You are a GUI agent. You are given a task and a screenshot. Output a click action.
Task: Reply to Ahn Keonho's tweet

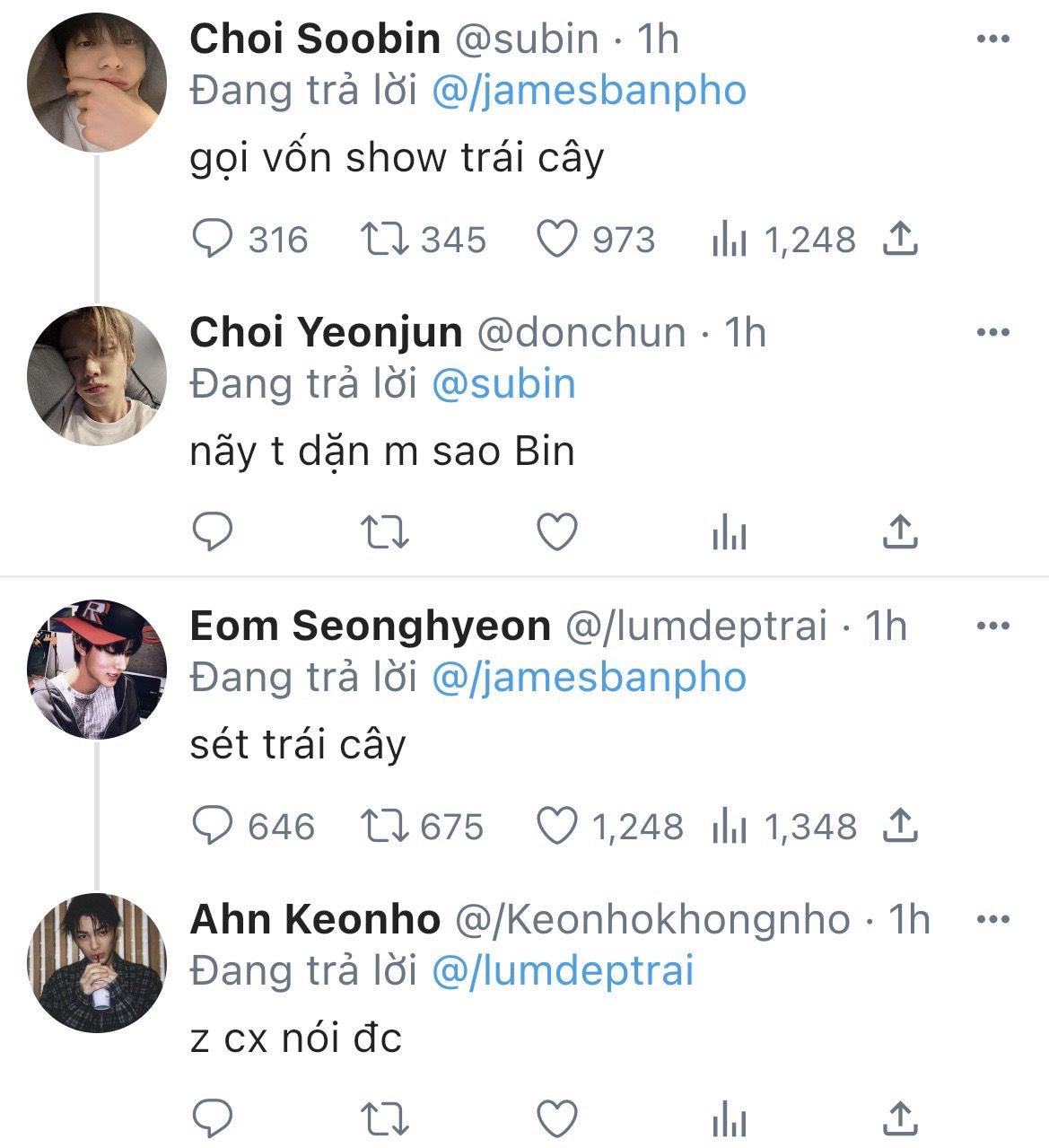tap(214, 1119)
